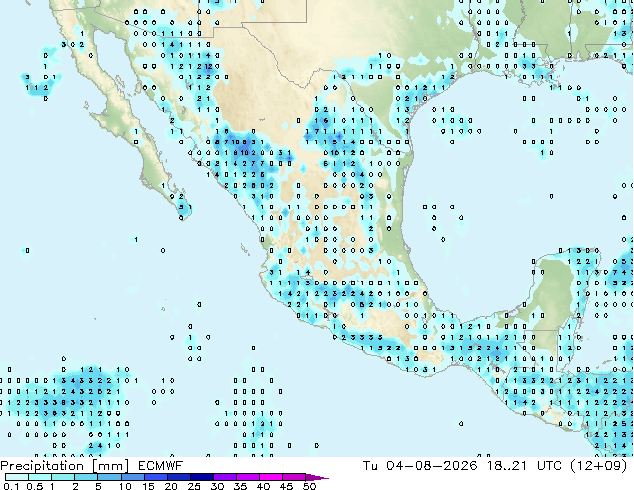Click the '25' legend scale value
Screen dimensions: 634x490
point(194,486)
